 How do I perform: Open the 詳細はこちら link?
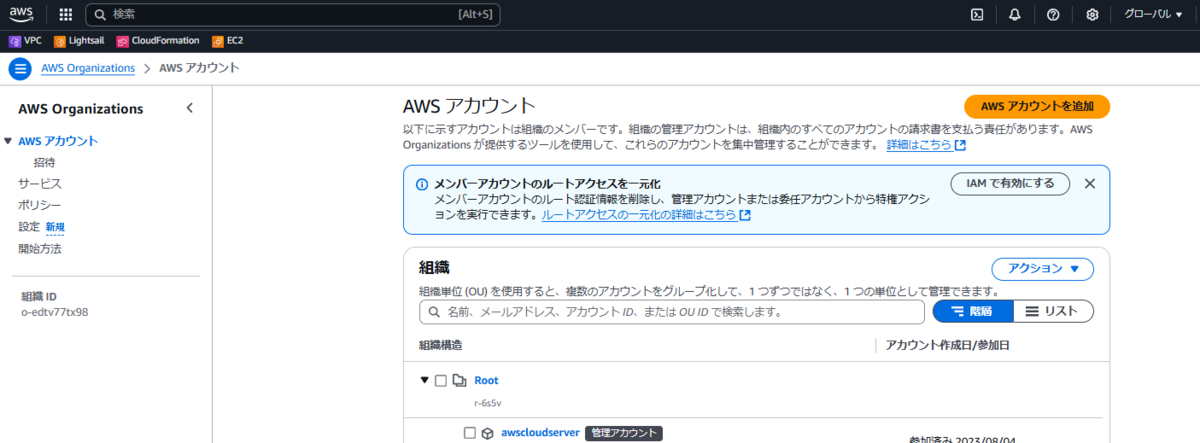point(926,145)
